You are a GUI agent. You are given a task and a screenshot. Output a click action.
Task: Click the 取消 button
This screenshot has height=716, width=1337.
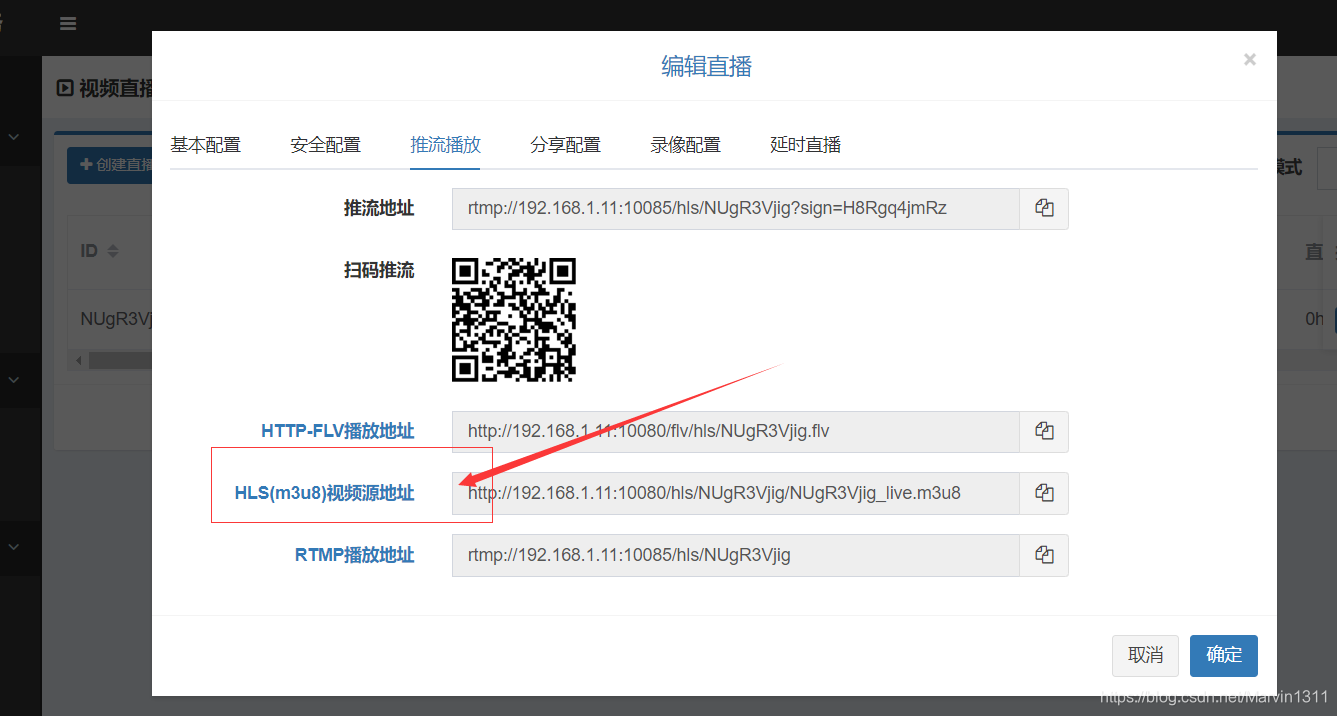1145,656
